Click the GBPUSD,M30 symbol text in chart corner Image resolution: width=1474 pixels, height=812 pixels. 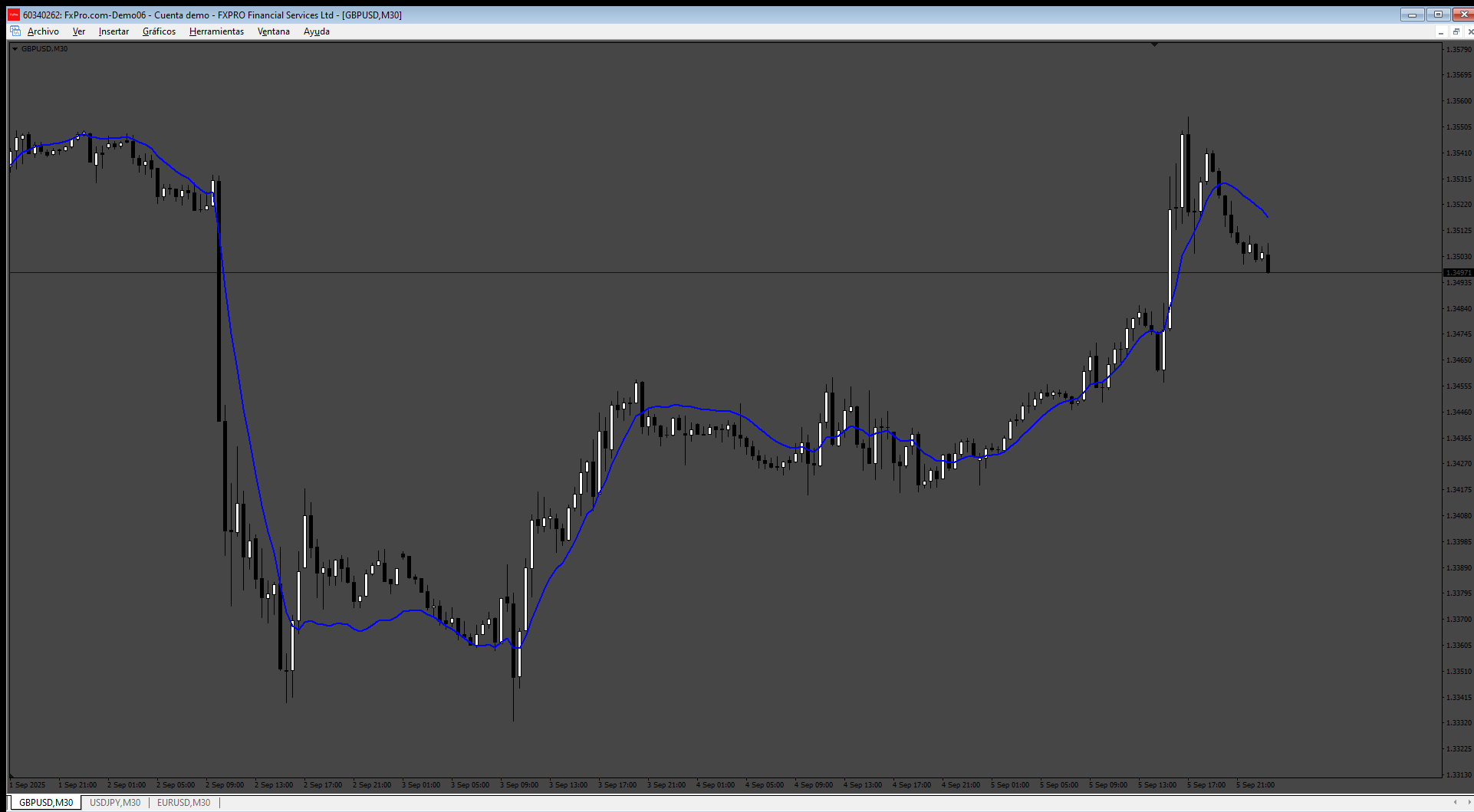44,49
